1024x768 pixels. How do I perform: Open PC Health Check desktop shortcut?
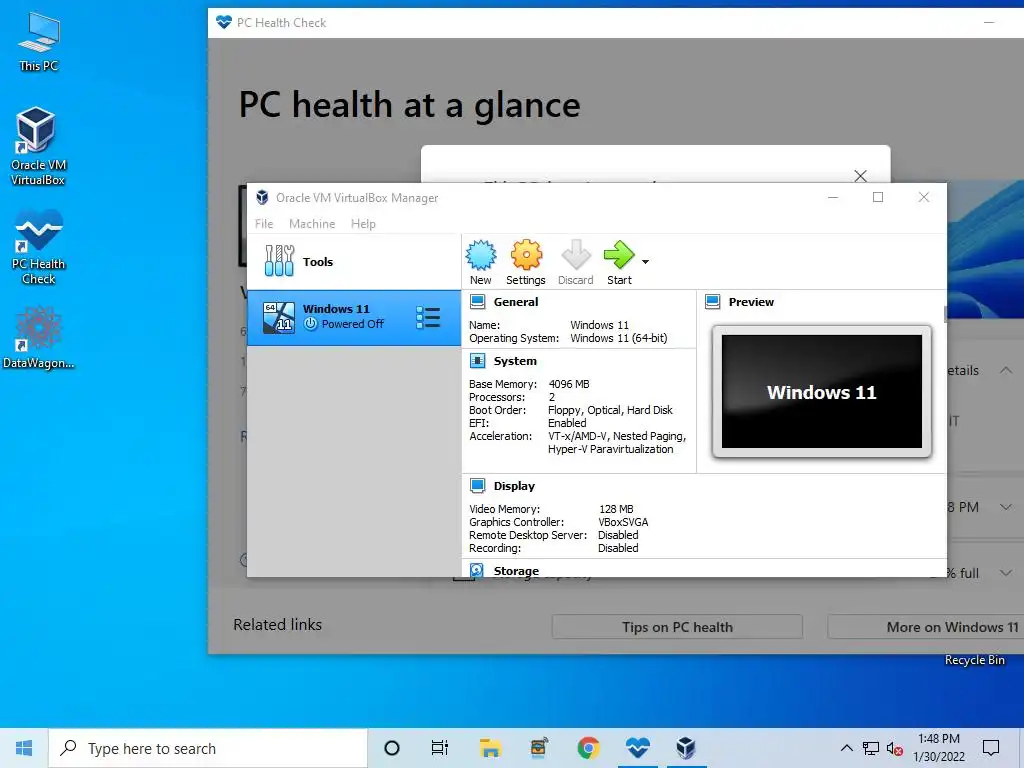click(x=39, y=247)
